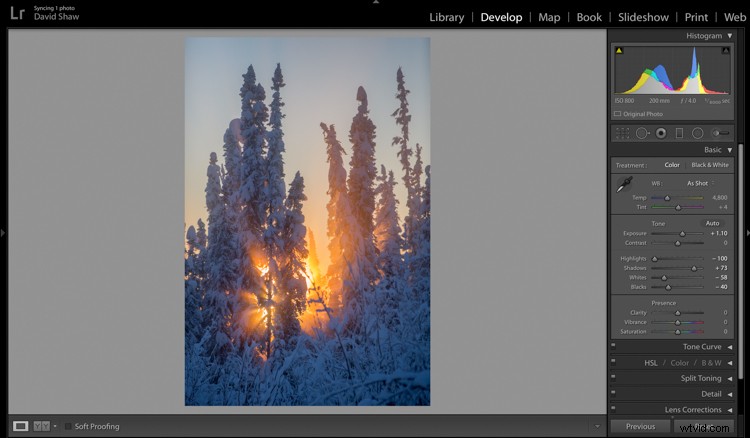Collapse the Basic panel

pyautogui.click(x=729, y=150)
